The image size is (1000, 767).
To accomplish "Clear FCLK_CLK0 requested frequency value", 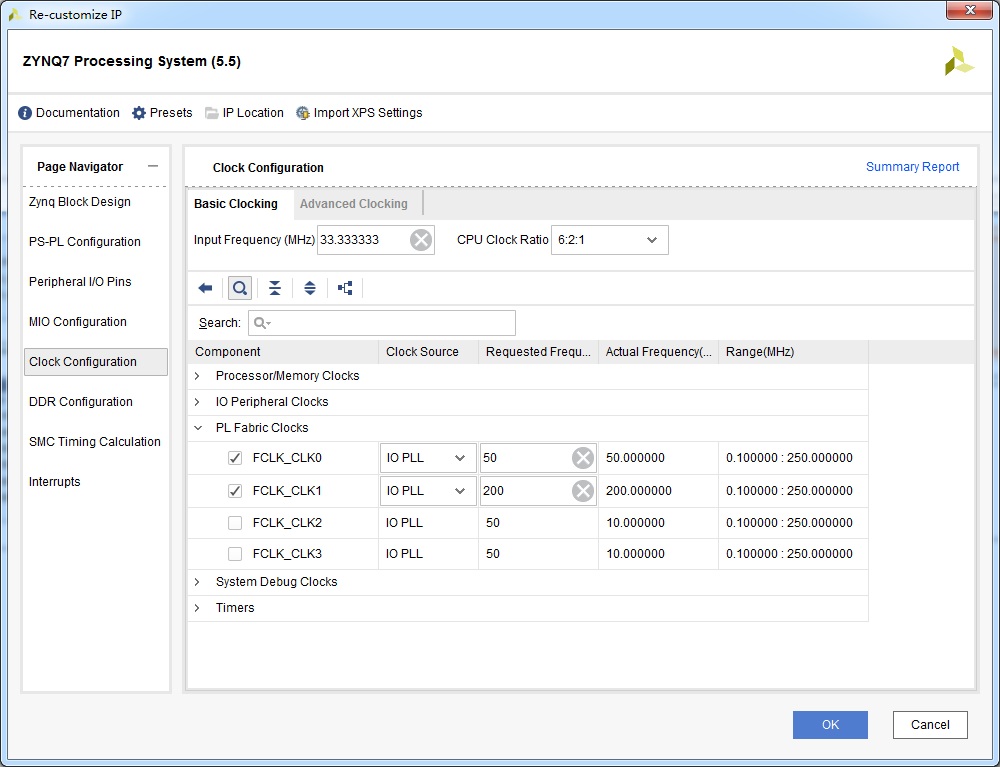I will (583, 458).
